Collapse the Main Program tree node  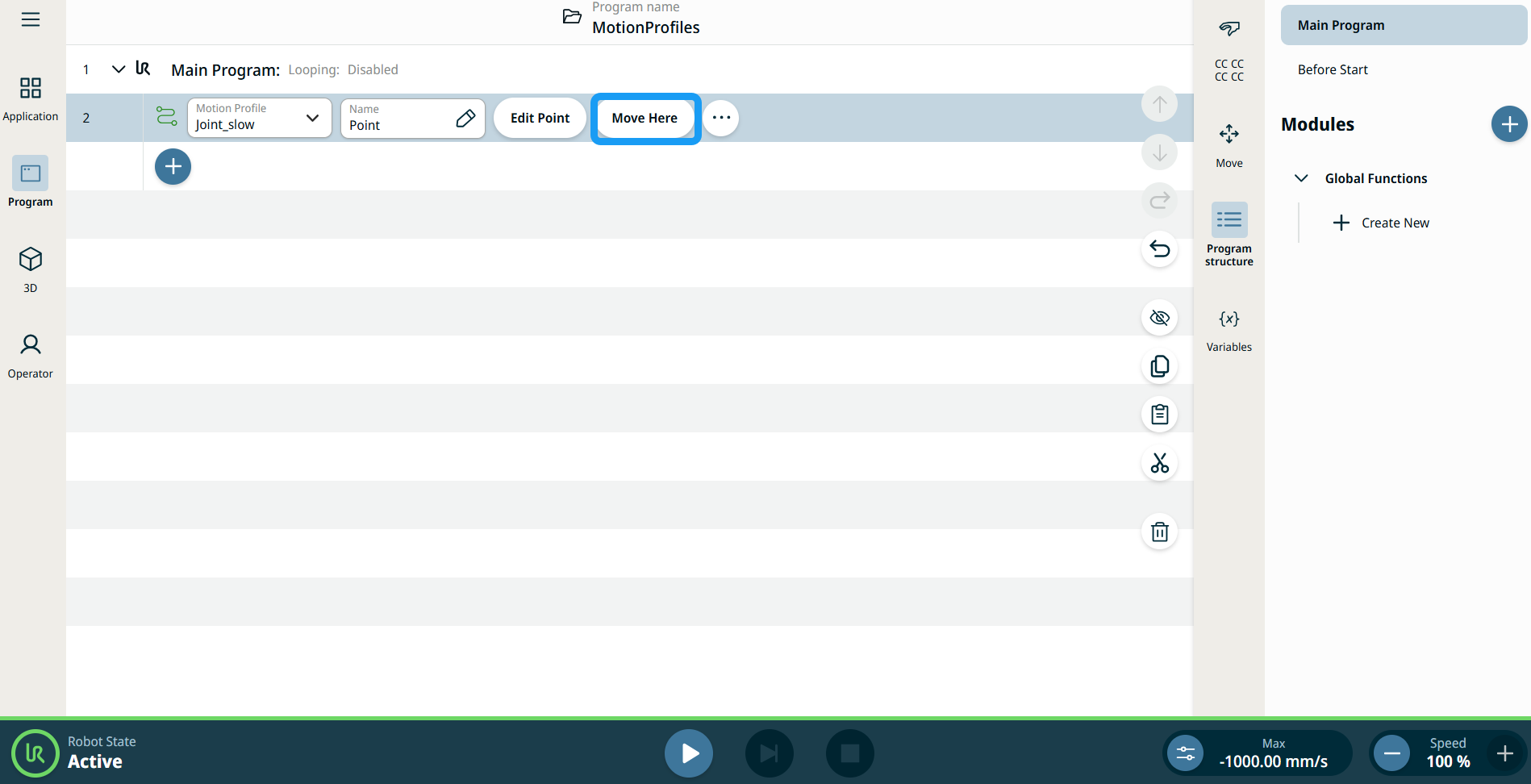tap(119, 69)
